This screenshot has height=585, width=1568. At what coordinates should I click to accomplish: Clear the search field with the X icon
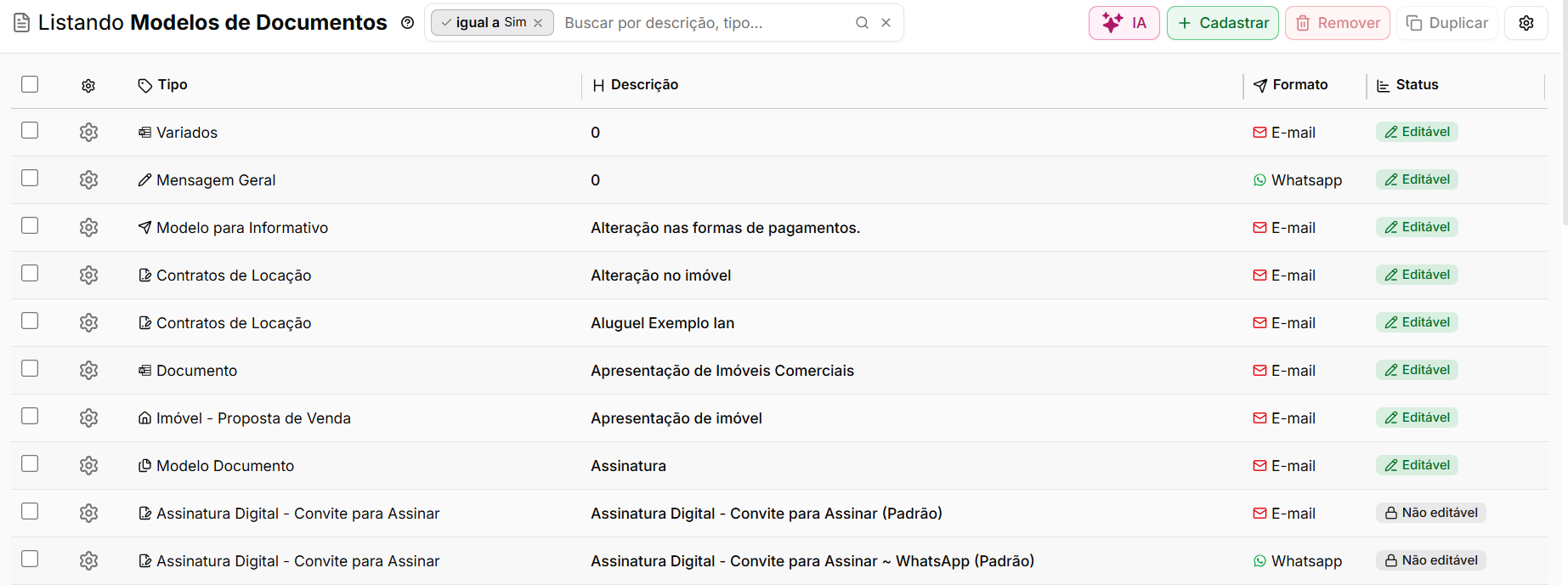coord(886,23)
